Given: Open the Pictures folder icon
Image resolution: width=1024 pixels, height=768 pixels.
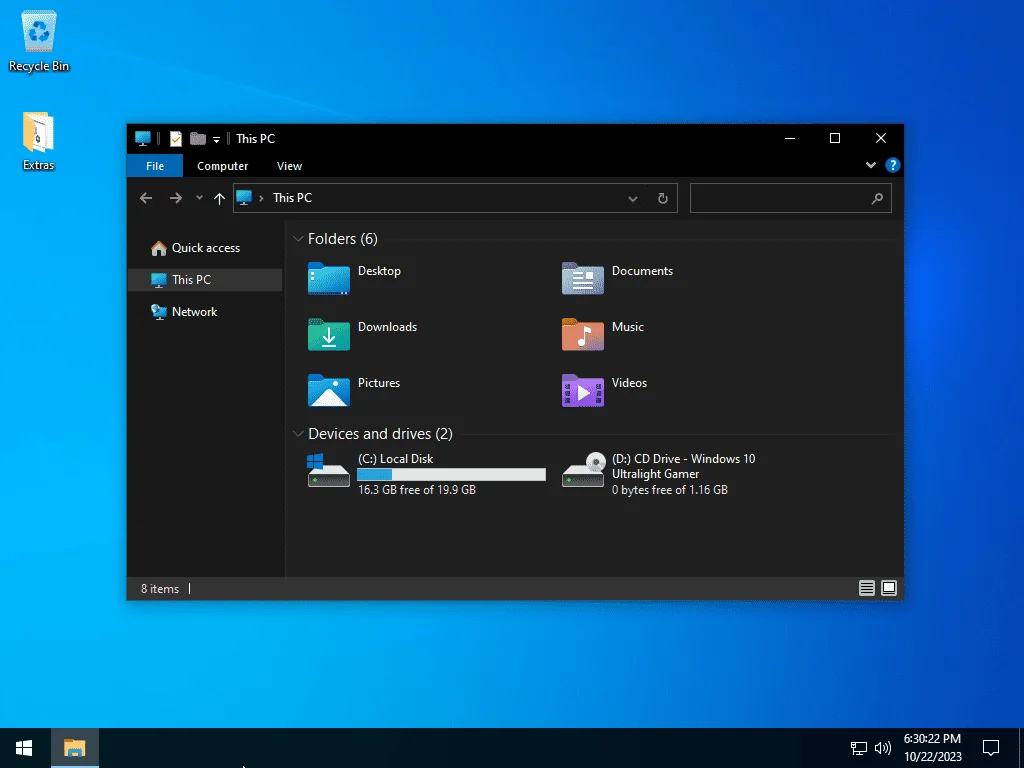Looking at the screenshot, I should (x=328, y=391).
